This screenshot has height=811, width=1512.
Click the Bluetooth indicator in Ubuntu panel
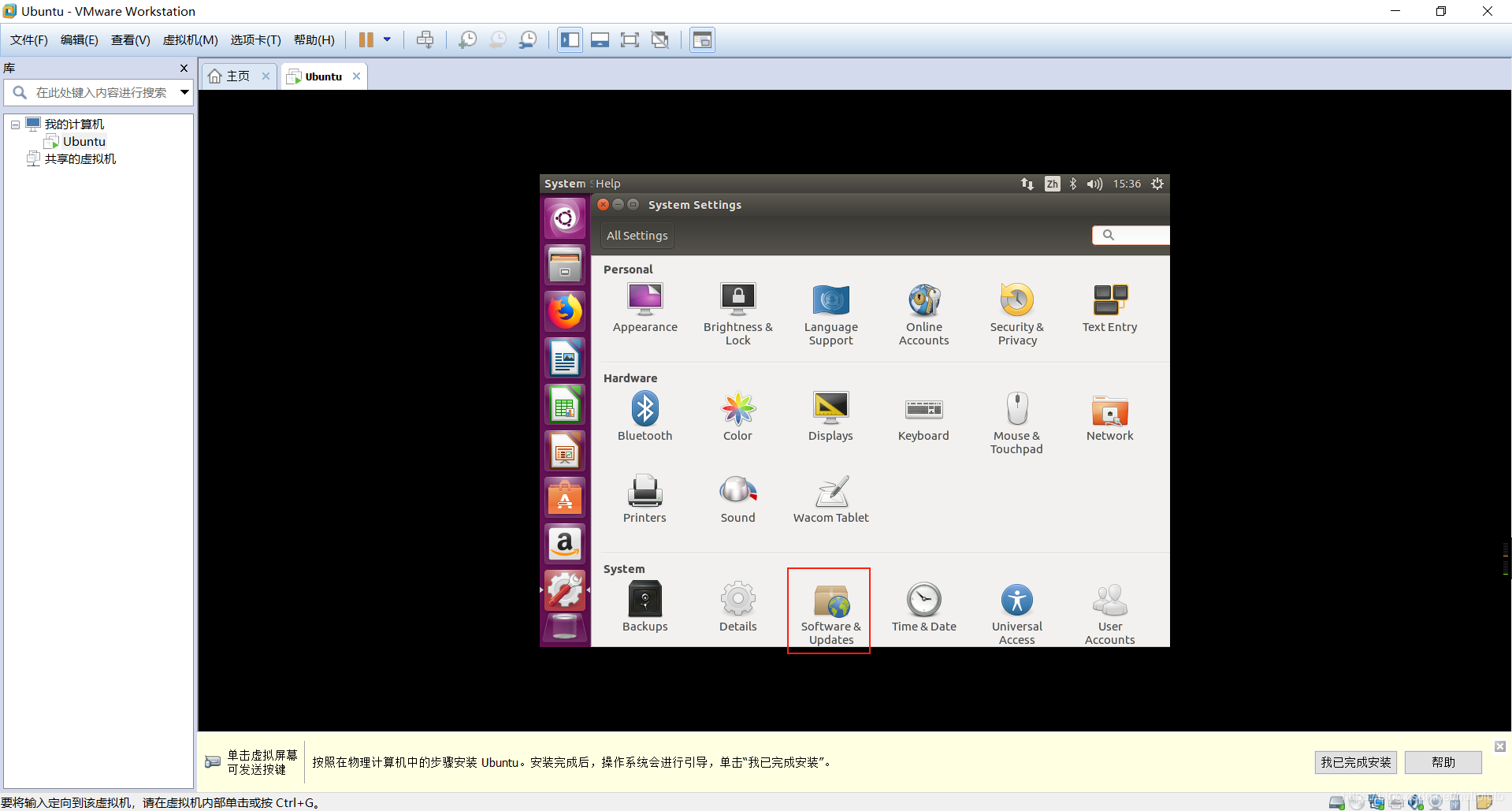point(1072,184)
